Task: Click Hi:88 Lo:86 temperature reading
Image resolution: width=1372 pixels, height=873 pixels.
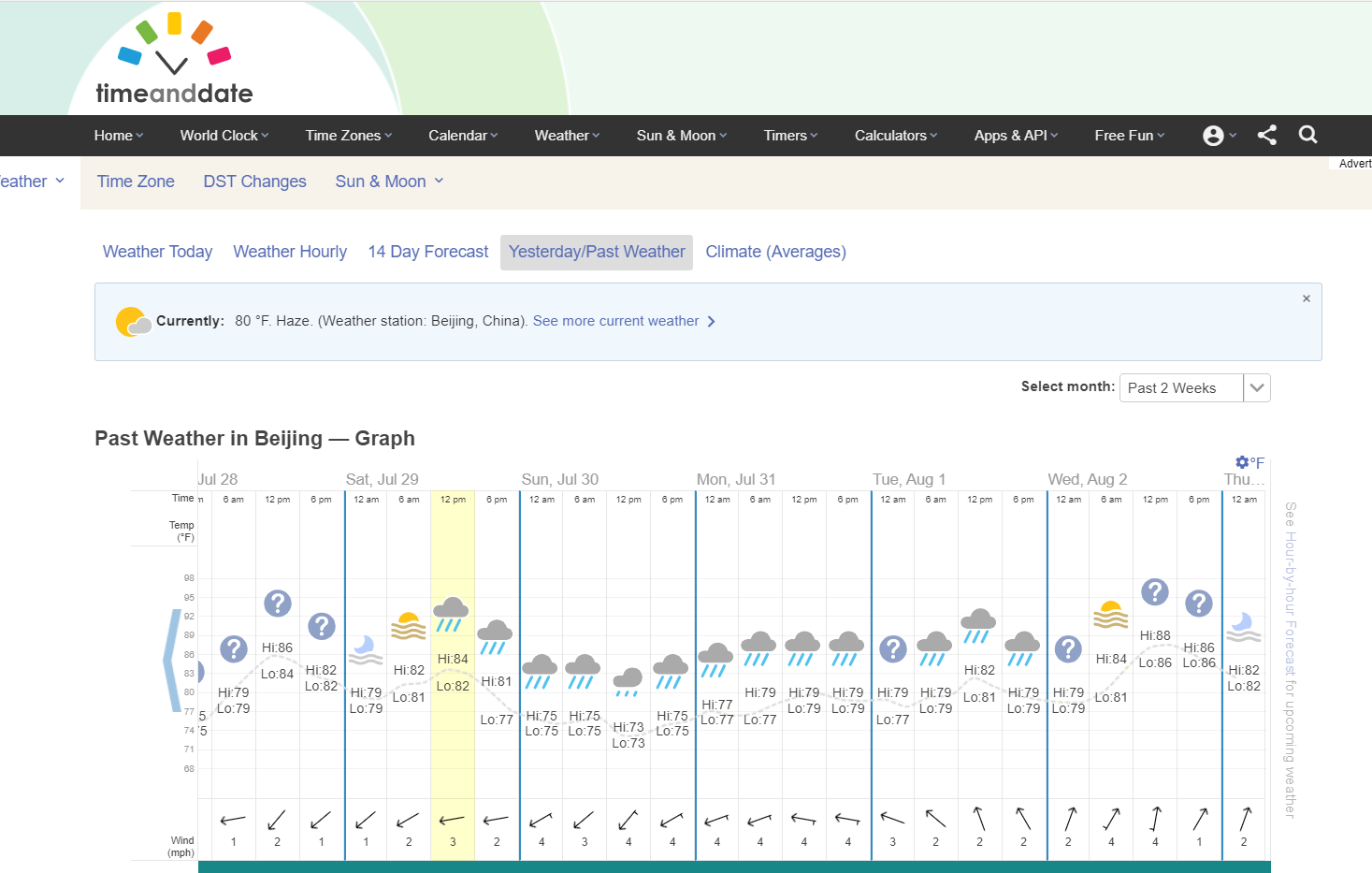Action: (x=1155, y=648)
